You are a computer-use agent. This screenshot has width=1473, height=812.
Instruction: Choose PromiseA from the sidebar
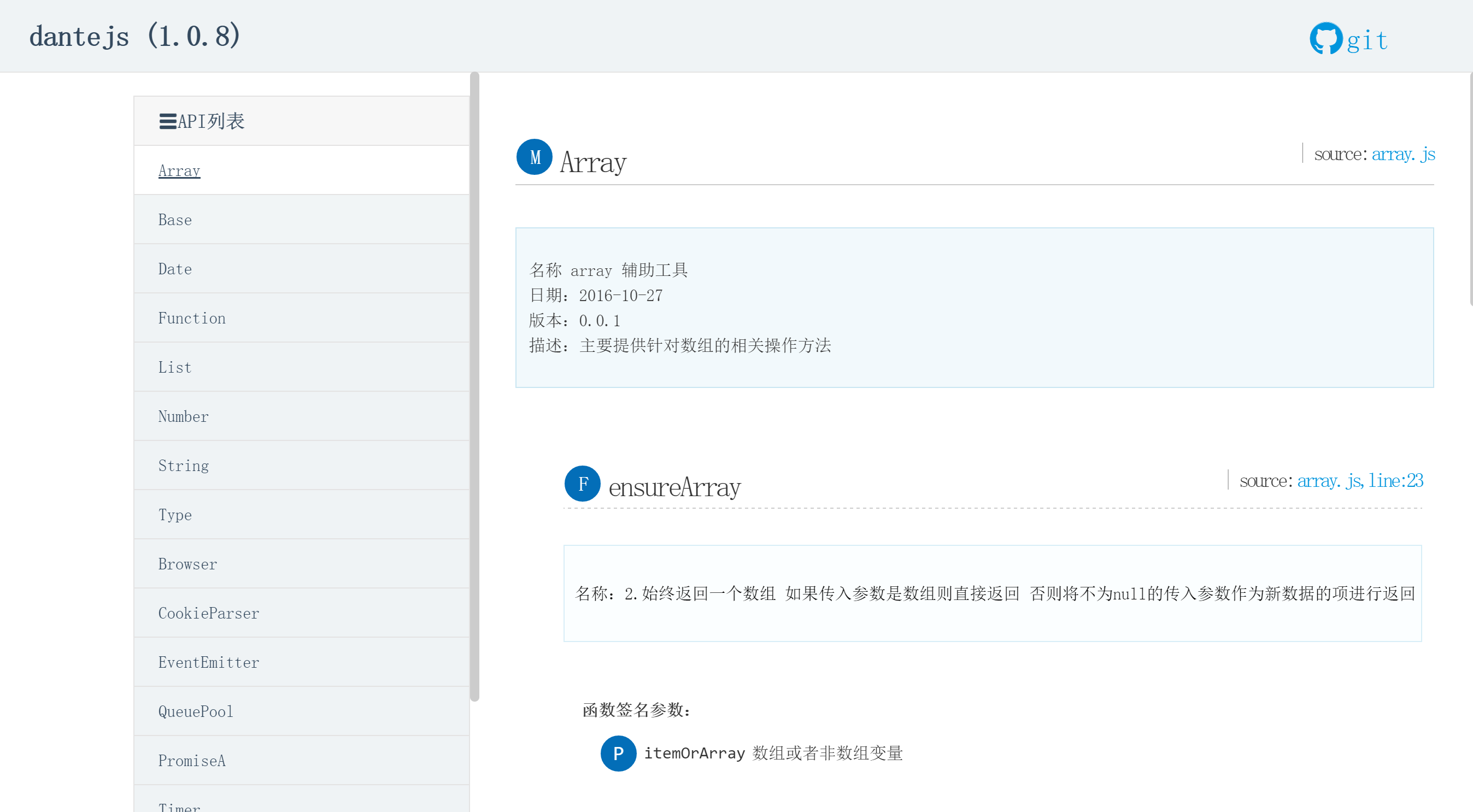pos(301,761)
